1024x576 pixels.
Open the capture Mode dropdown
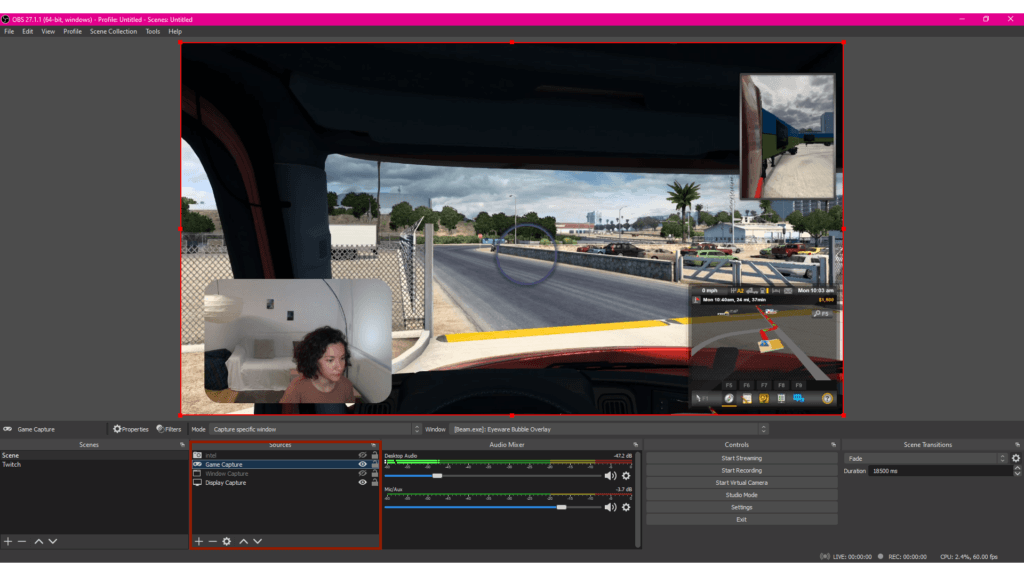pos(315,429)
